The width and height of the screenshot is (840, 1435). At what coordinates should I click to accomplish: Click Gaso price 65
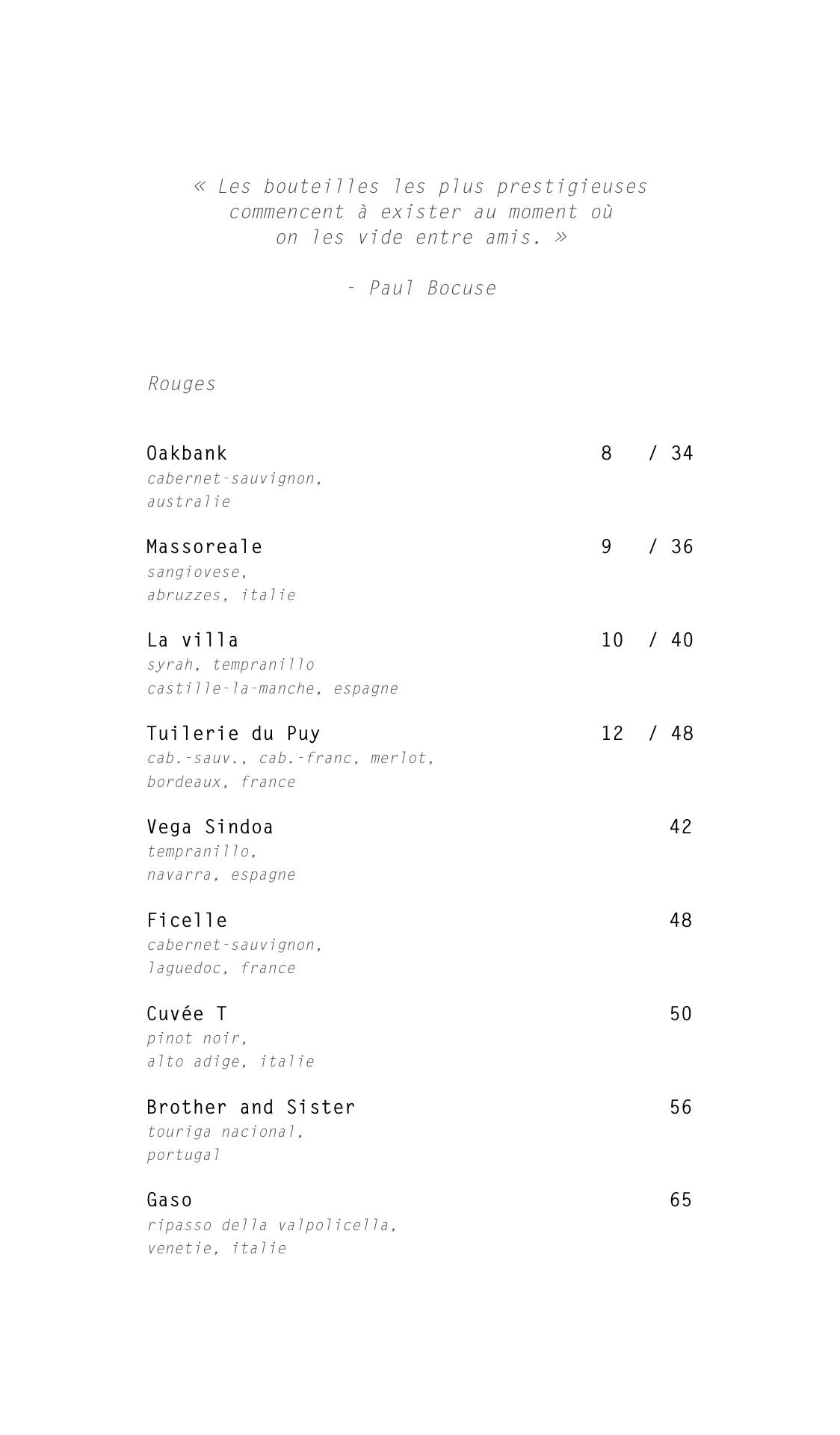[x=680, y=1200]
